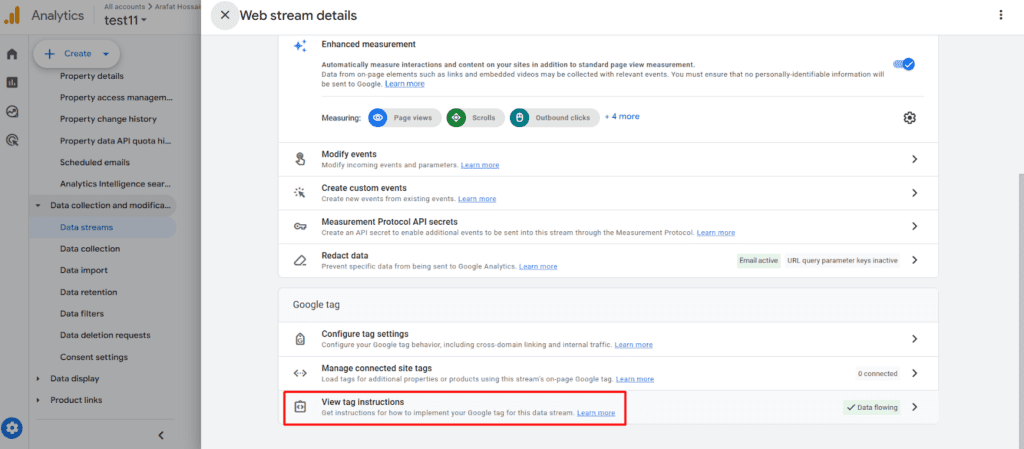Click the View tag instructions code icon
The height and width of the screenshot is (449, 1024).
tap(300, 407)
